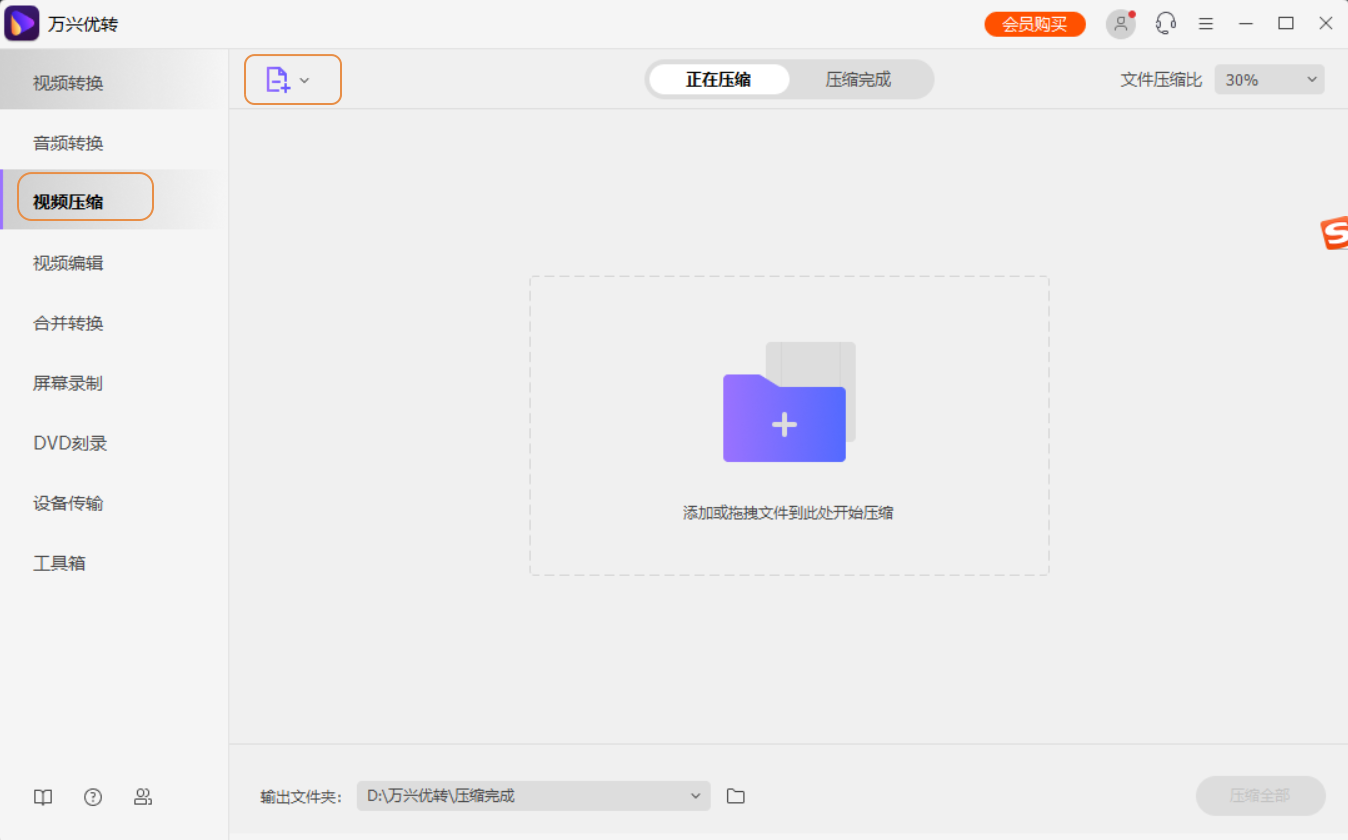Open the file compression ratio 30% dropdown
Image resolution: width=1348 pixels, height=840 pixels.
(1268, 79)
